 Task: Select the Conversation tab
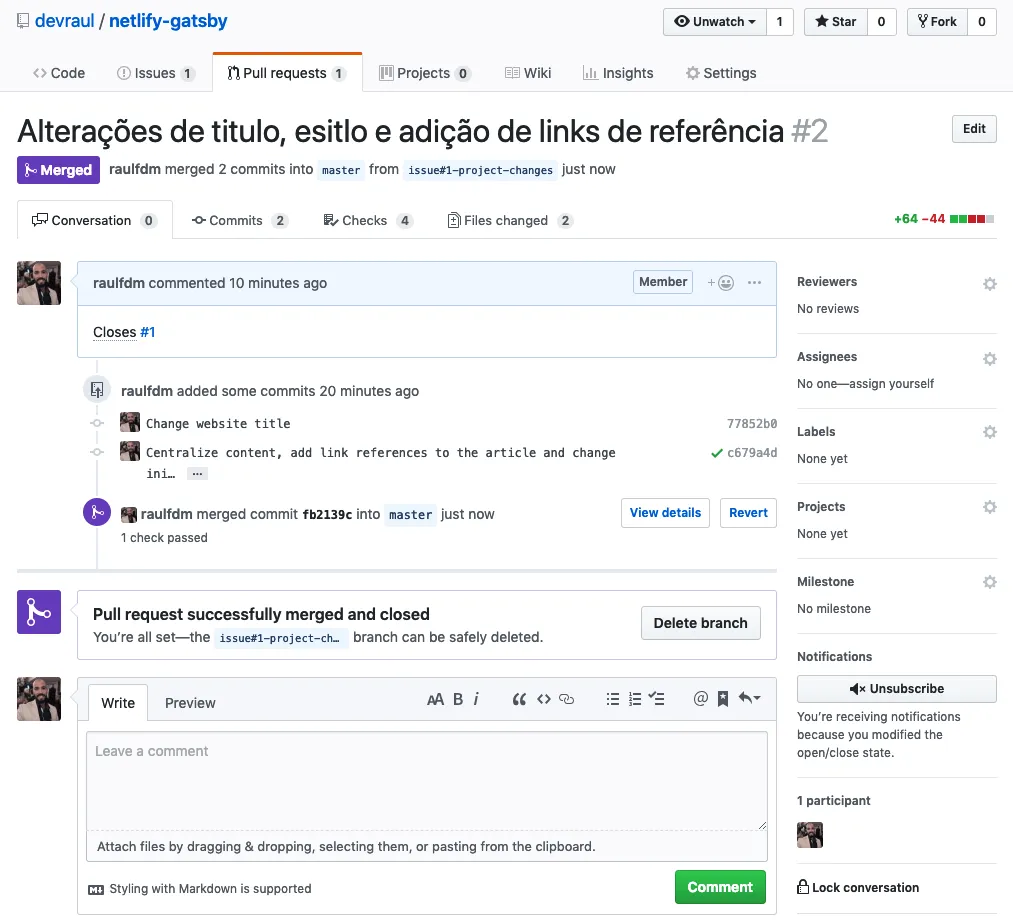point(94,220)
